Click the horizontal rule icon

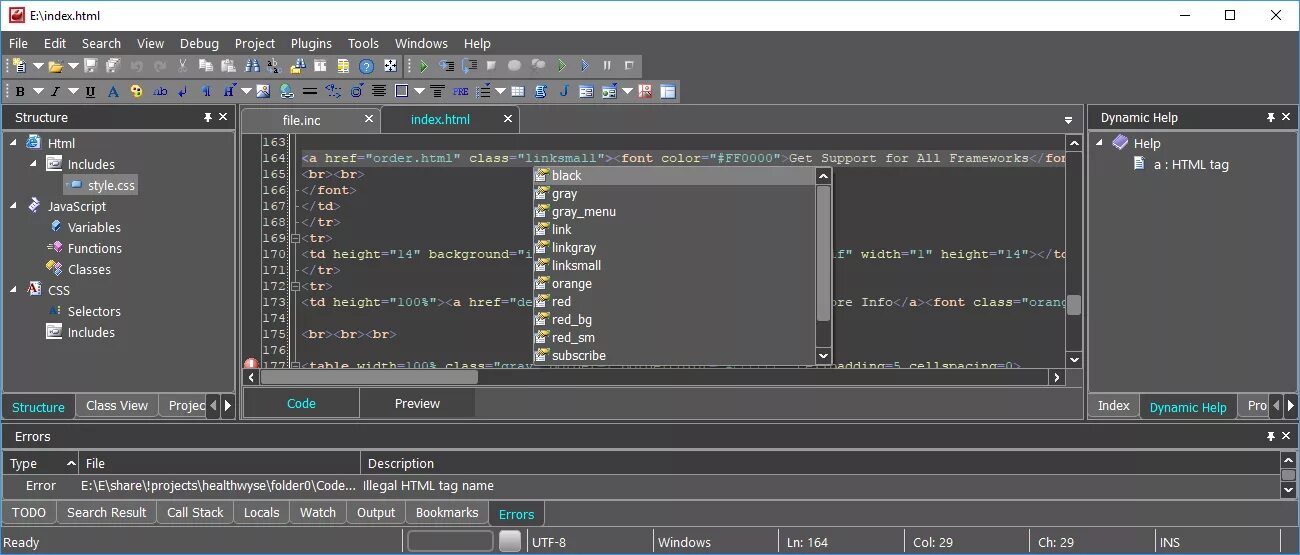[x=310, y=91]
